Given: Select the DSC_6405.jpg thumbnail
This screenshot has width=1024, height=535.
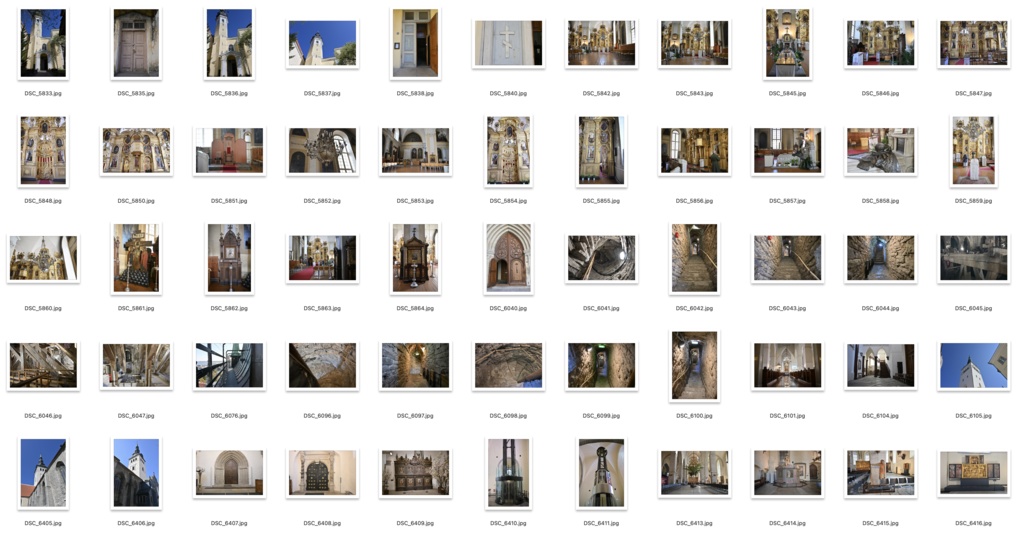Looking at the screenshot, I should [43, 473].
